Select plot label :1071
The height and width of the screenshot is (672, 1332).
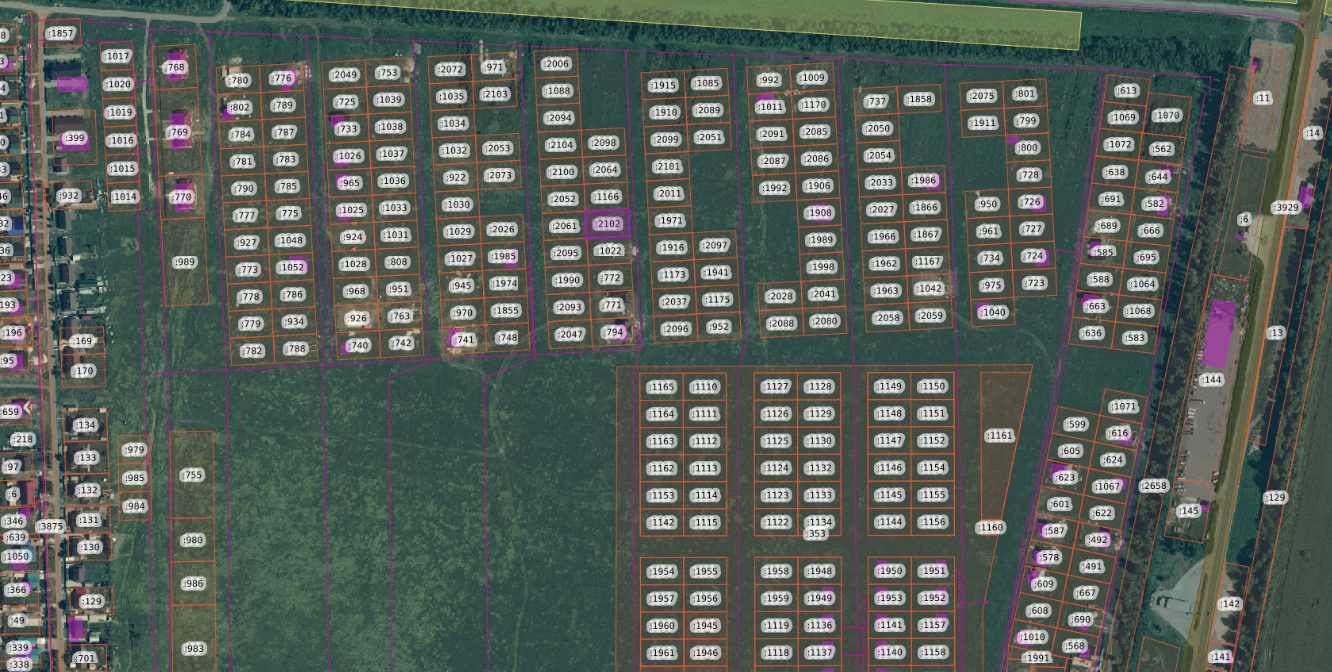point(1124,407)
